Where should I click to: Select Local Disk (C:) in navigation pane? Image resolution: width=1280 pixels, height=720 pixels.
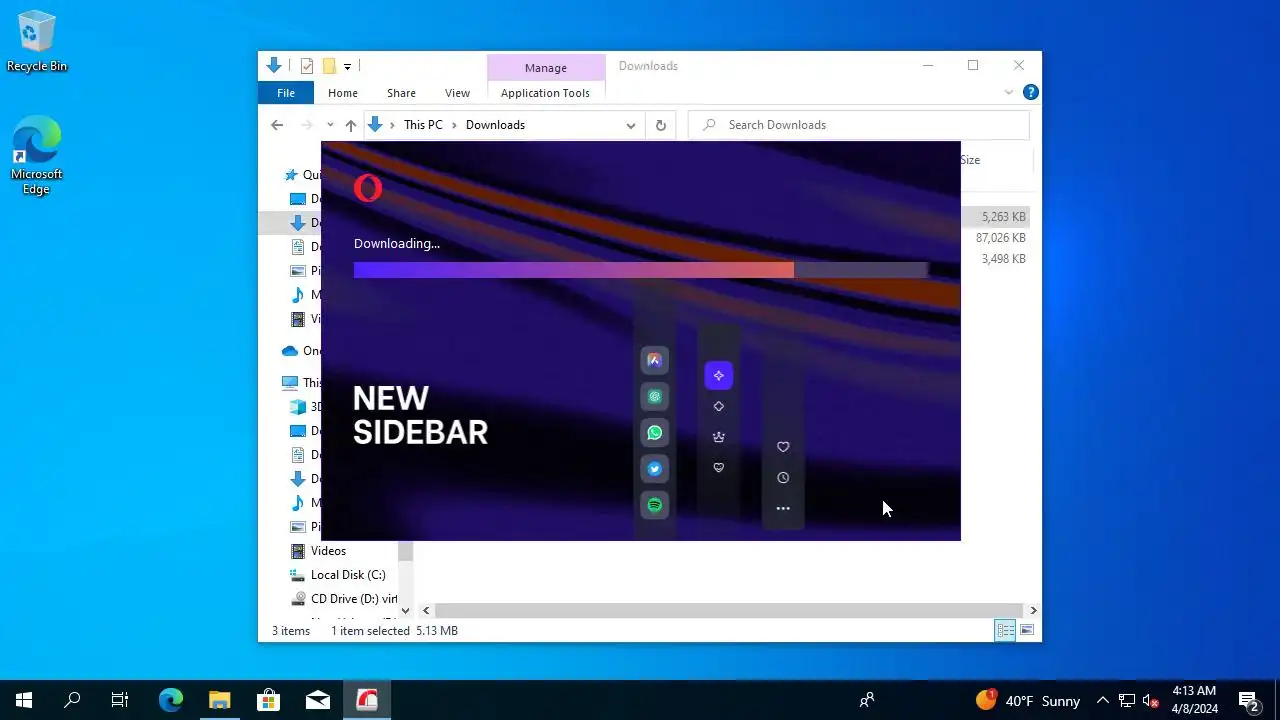348,575
